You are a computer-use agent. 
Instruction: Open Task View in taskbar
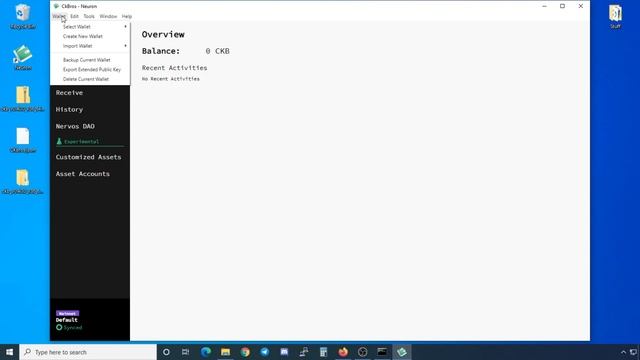(186, 352)
